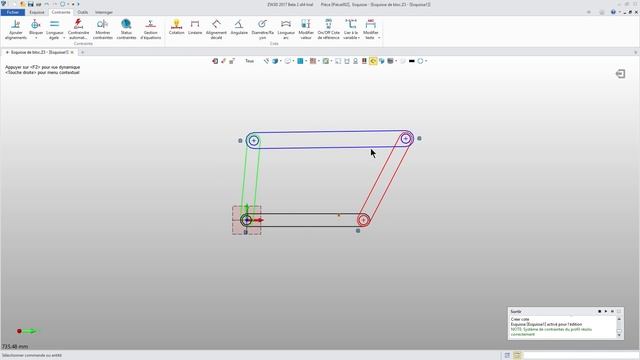Click Modifier valeur tool
The height and width of the screenshot is (360, 640).
pyautogui.click(x=306, y=29)
